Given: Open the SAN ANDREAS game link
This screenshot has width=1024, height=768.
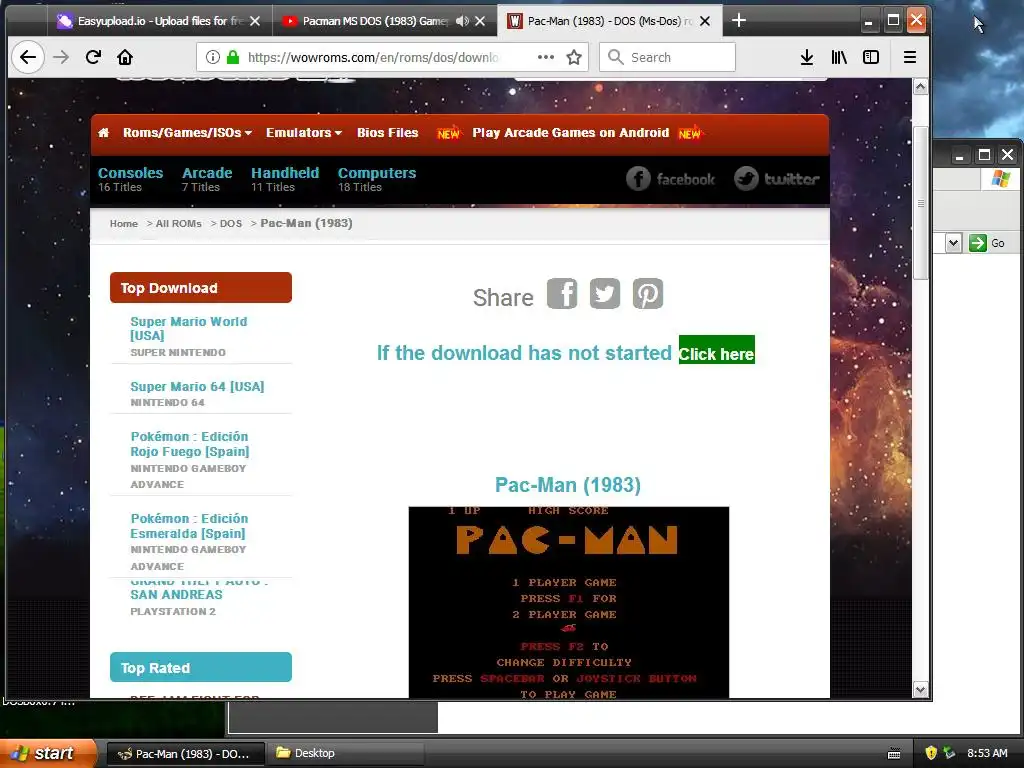Looking at the screenshot, I should point(176,594).
